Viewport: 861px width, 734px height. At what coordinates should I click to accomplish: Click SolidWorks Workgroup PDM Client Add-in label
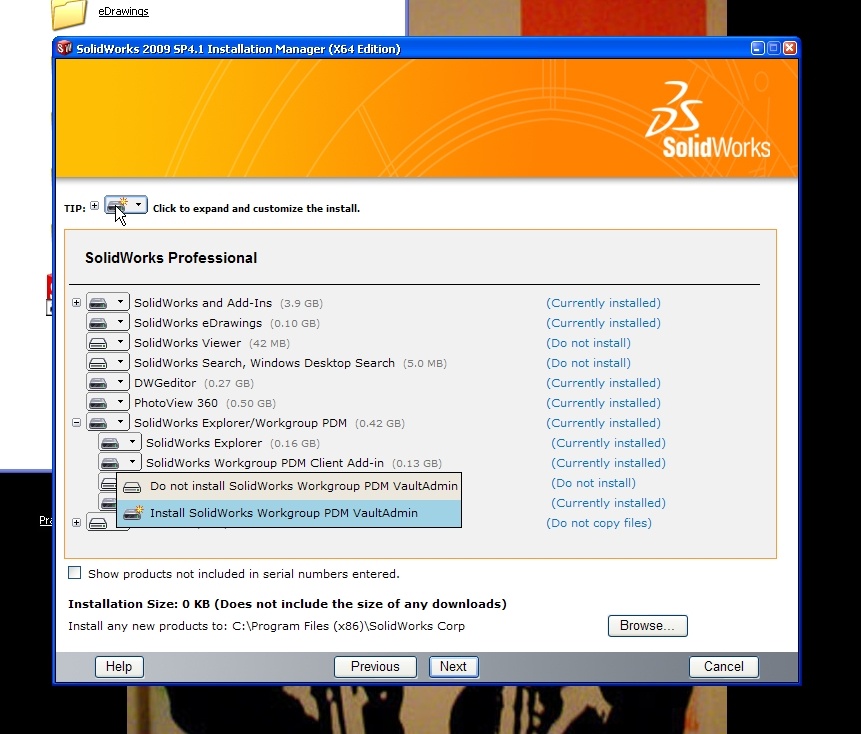click(265, 463)
